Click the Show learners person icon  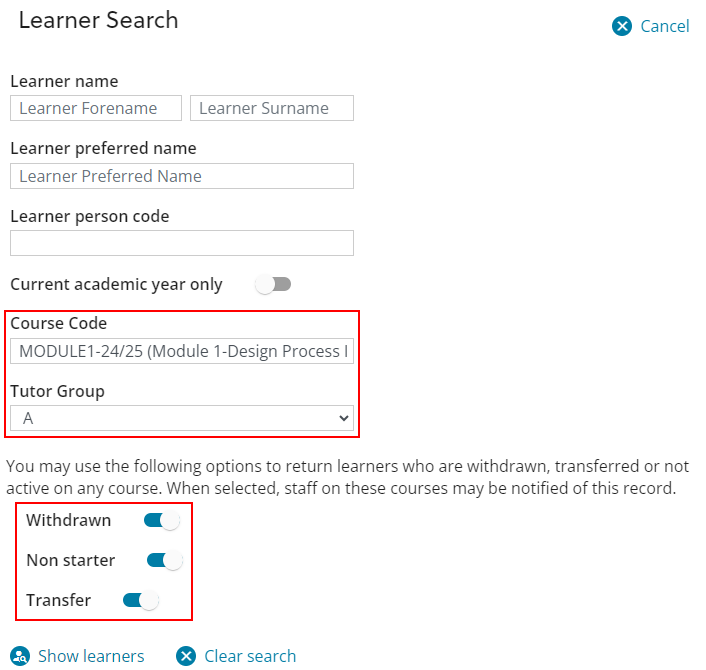pyautogui.click(x=20, y=656)
